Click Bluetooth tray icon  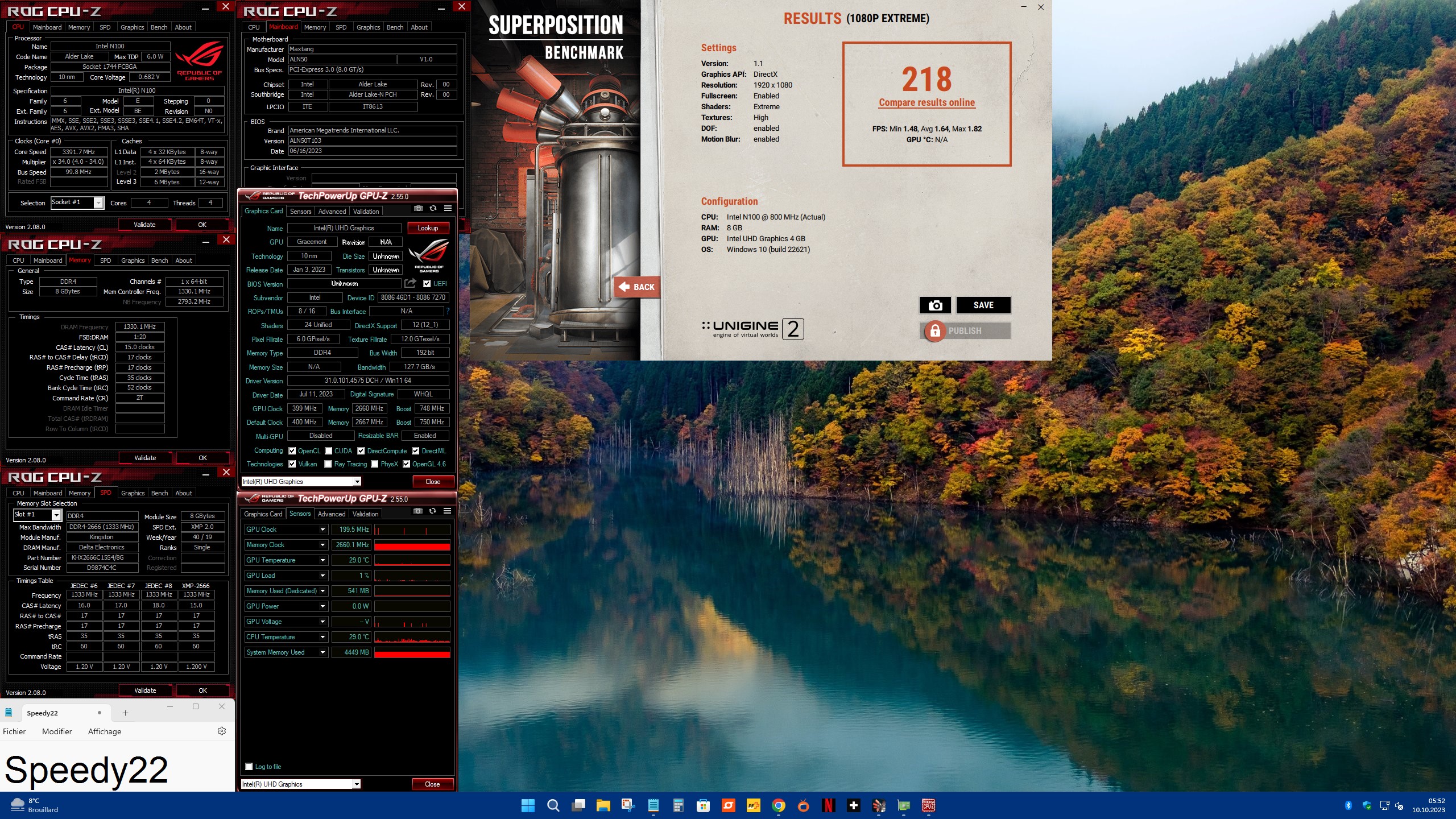pyautogui.click(x=1348, y=805)
